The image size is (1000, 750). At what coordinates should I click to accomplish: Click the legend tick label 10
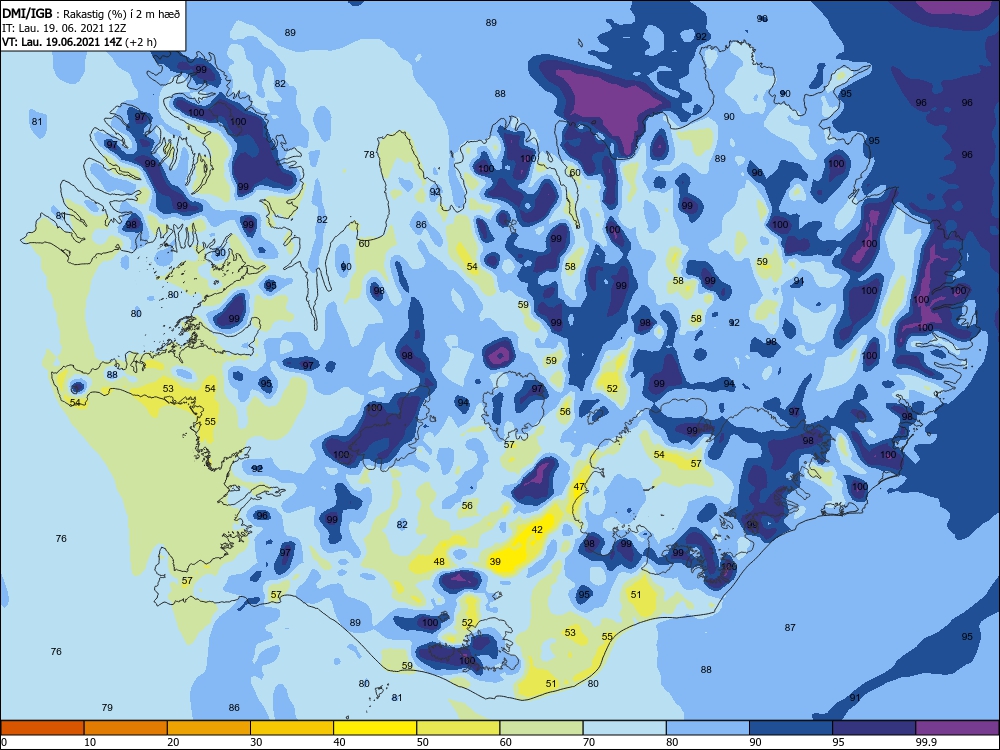[90, 742]
